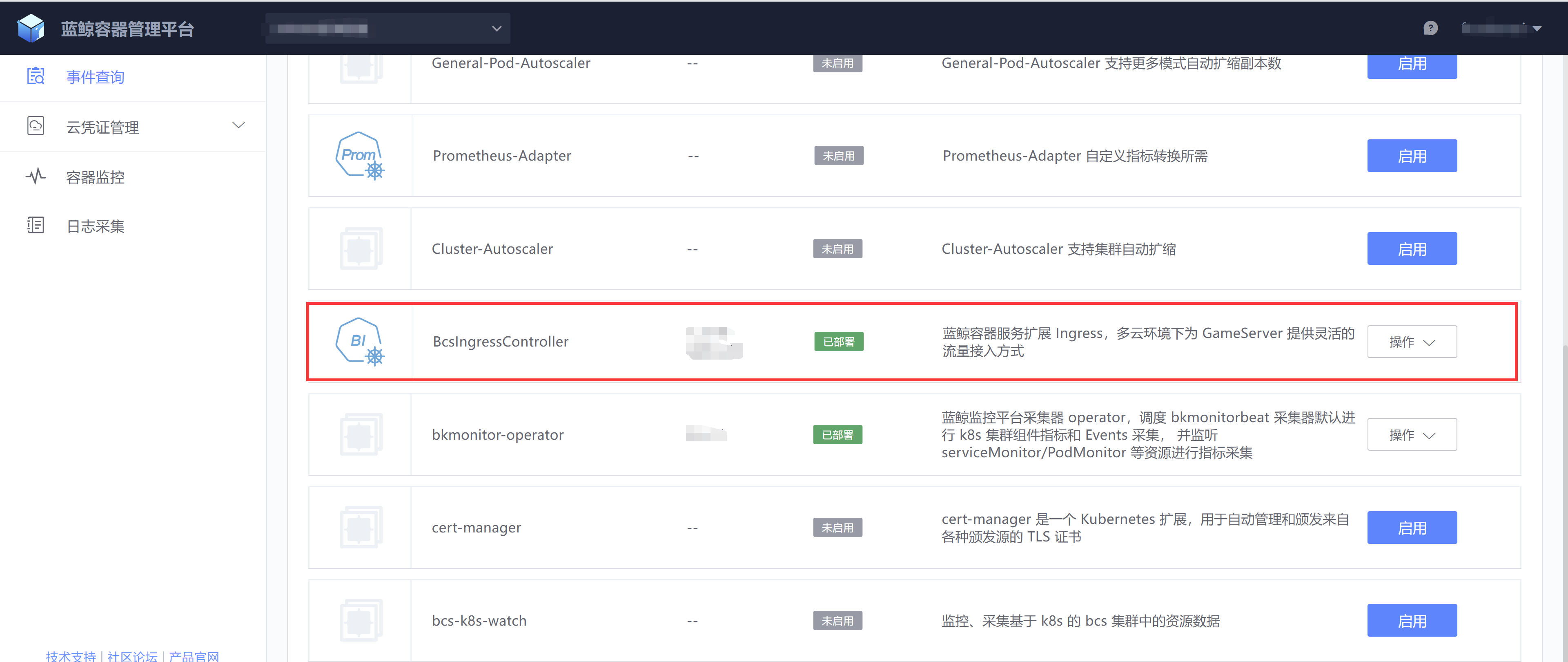This screenshot has width=1568, height=662.
Task: Click the cloud credential management icon
Action: coord(36,126)
